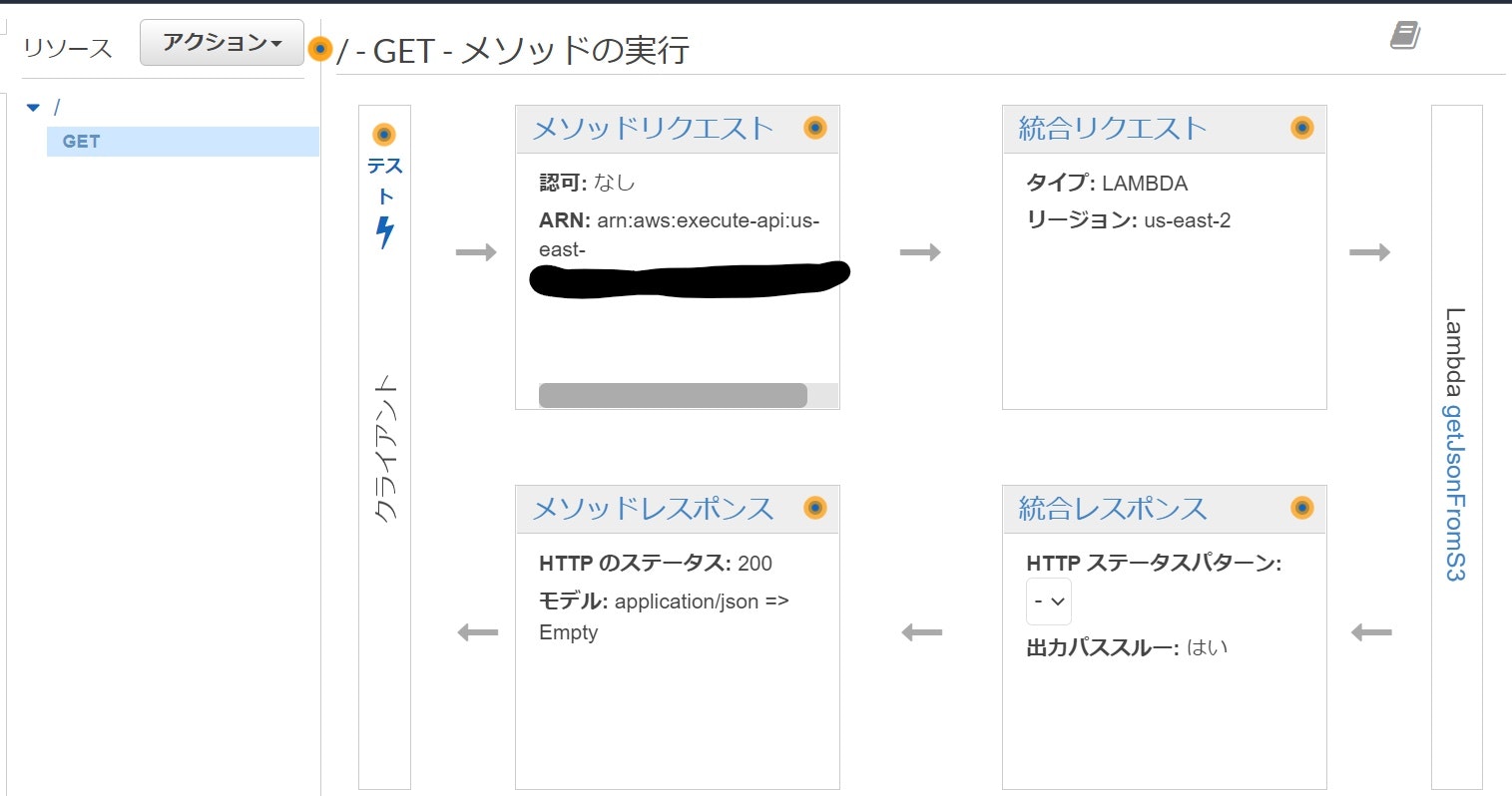The width and height of the screenshot is (1512, 796).
Task: Click the リソース panel heading
Action: [x=68, y=48]
